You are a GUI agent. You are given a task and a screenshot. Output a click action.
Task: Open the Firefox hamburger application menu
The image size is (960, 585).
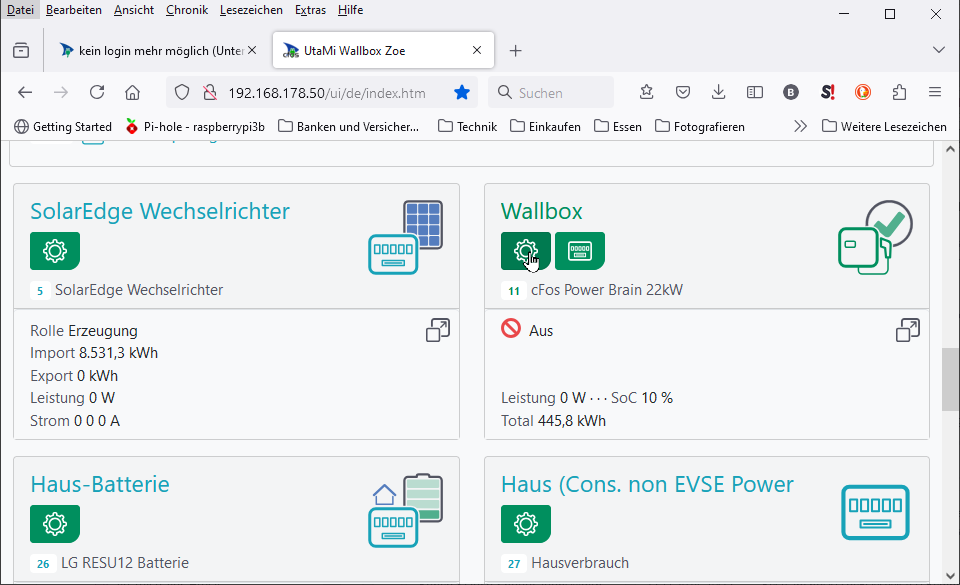[935, 92]
